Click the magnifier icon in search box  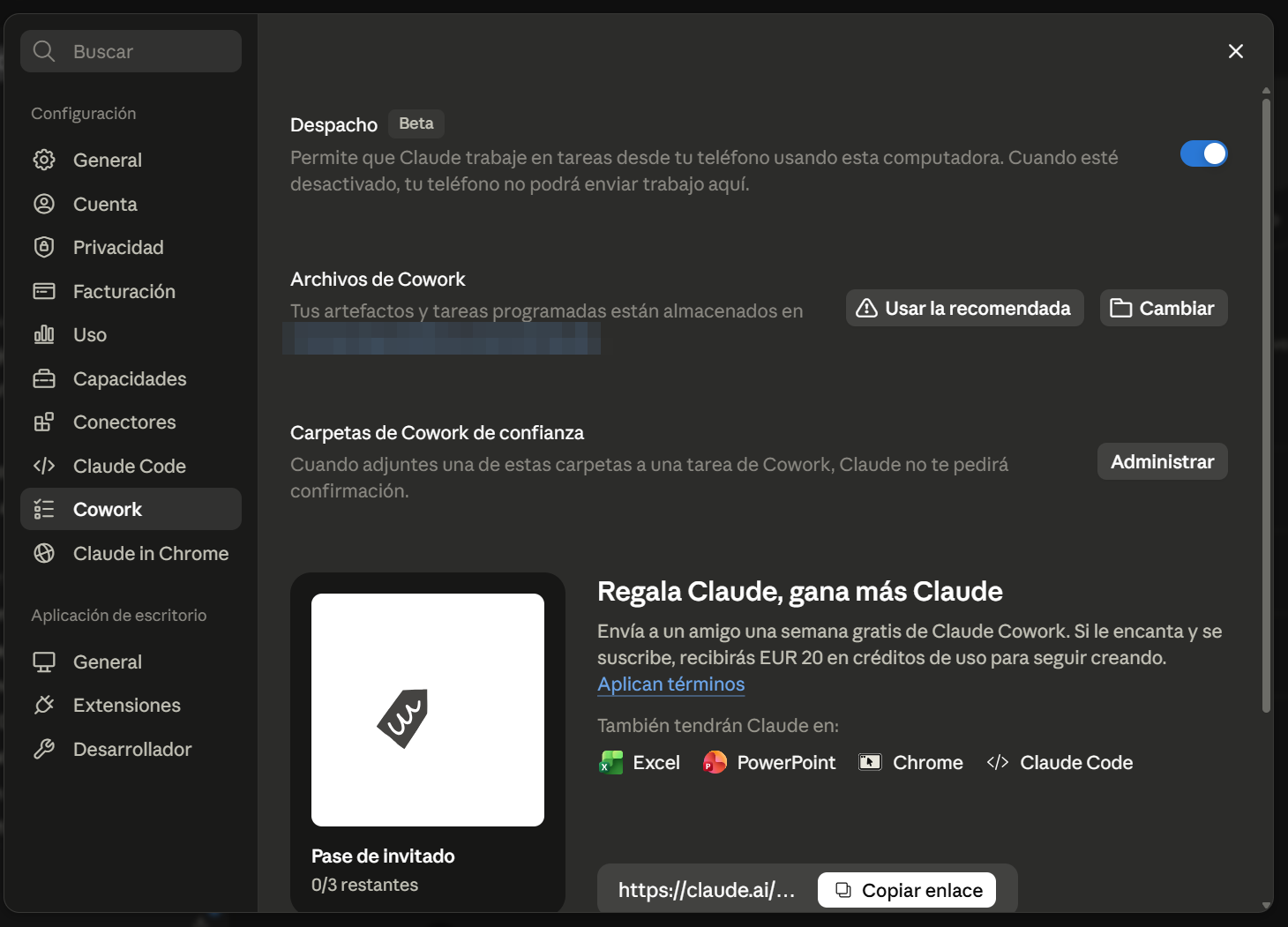point(44,51)
